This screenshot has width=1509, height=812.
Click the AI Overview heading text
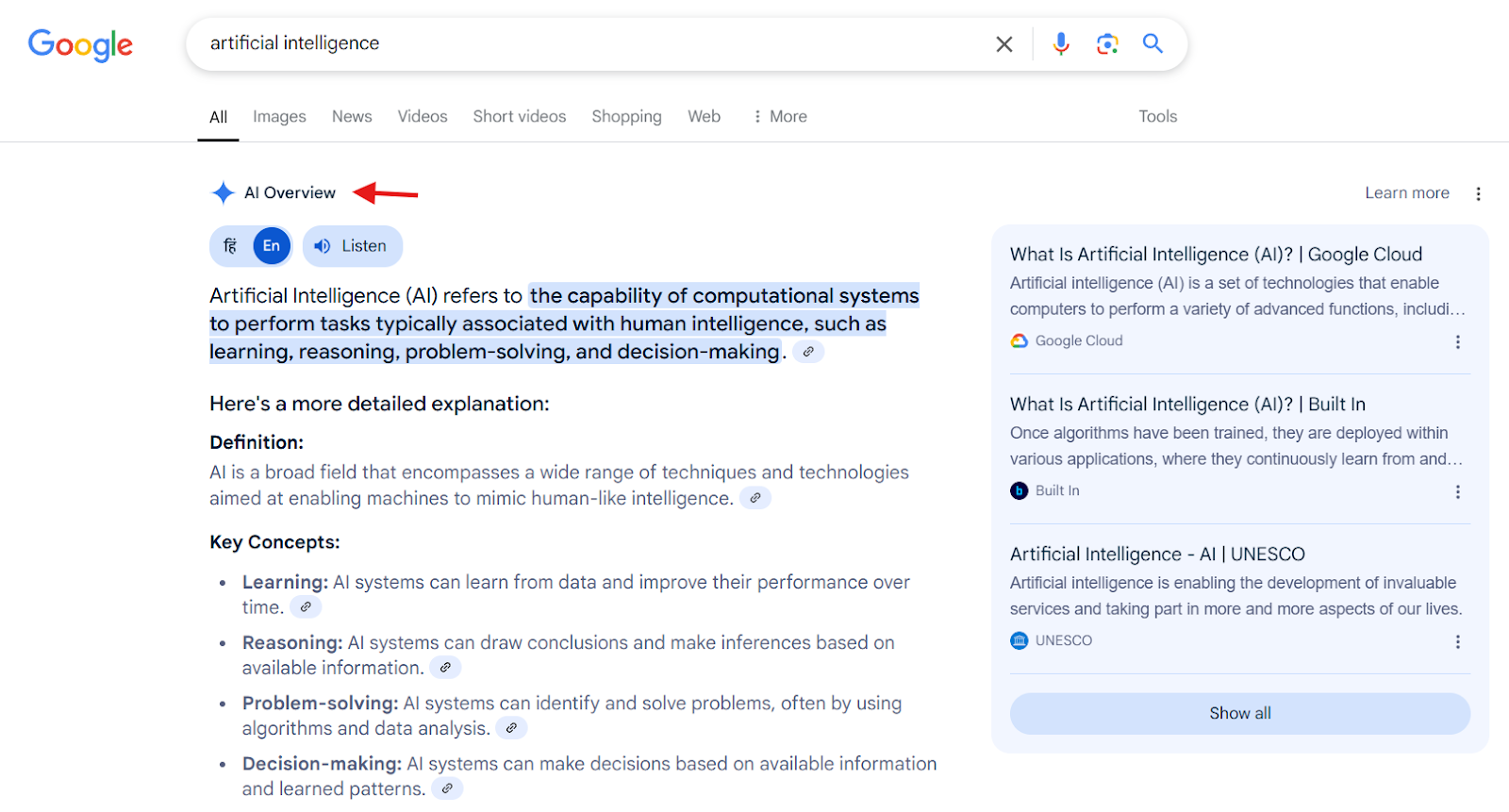(x=290, y=193)
